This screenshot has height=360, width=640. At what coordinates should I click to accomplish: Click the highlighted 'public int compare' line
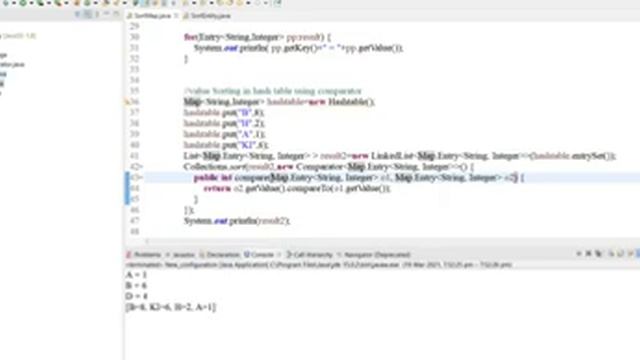359,178
